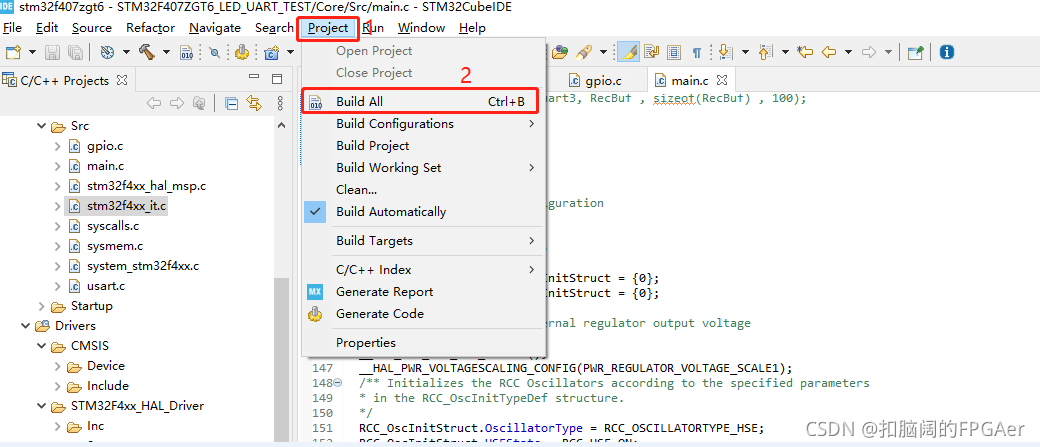The image size is (1040, 447).
Task: Click the hammer Build toolbar icon
Action: coord(147,52)
